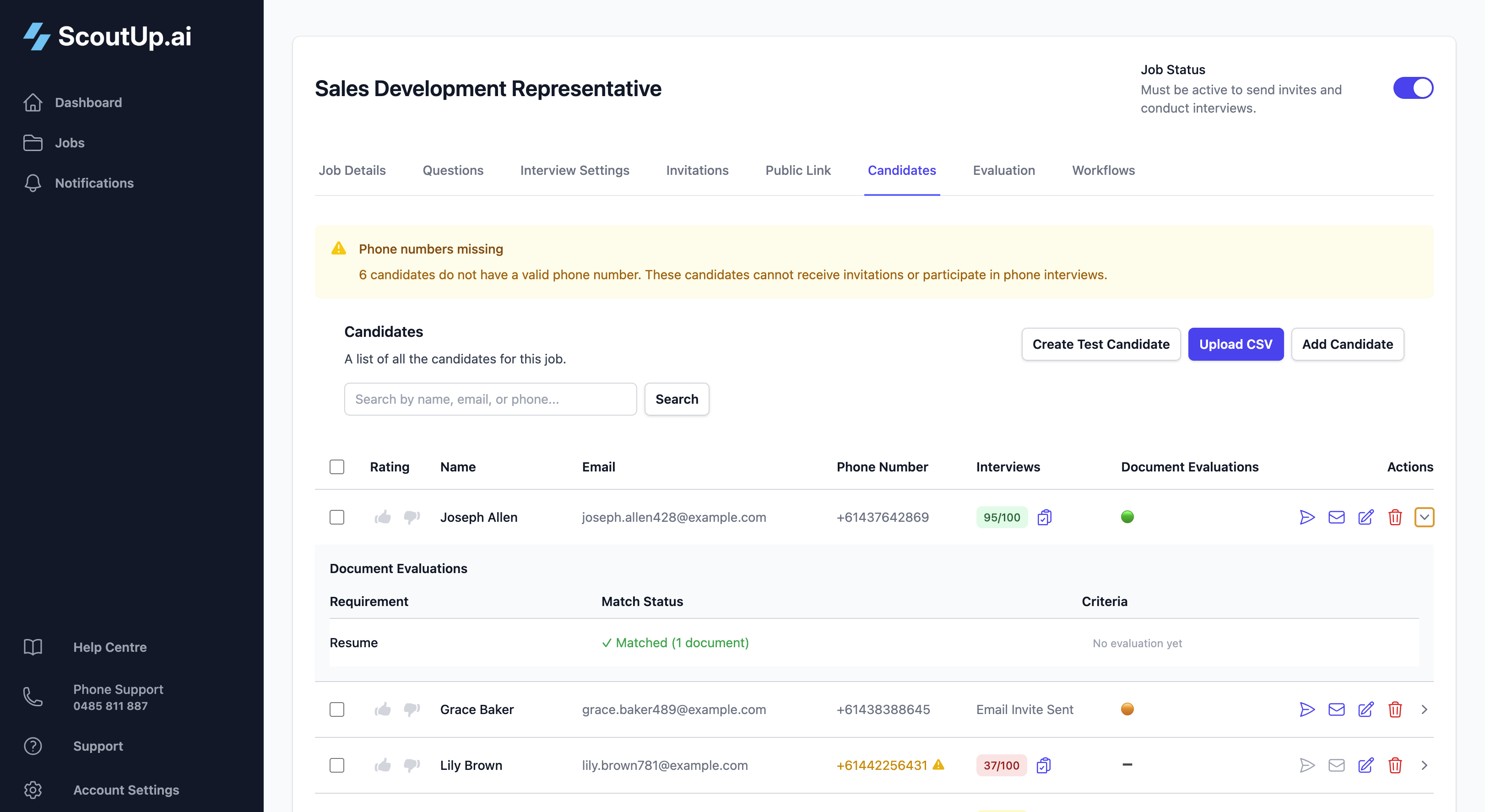
Task: Open interview report icon next to 37/100
Action: (1043, 765)
